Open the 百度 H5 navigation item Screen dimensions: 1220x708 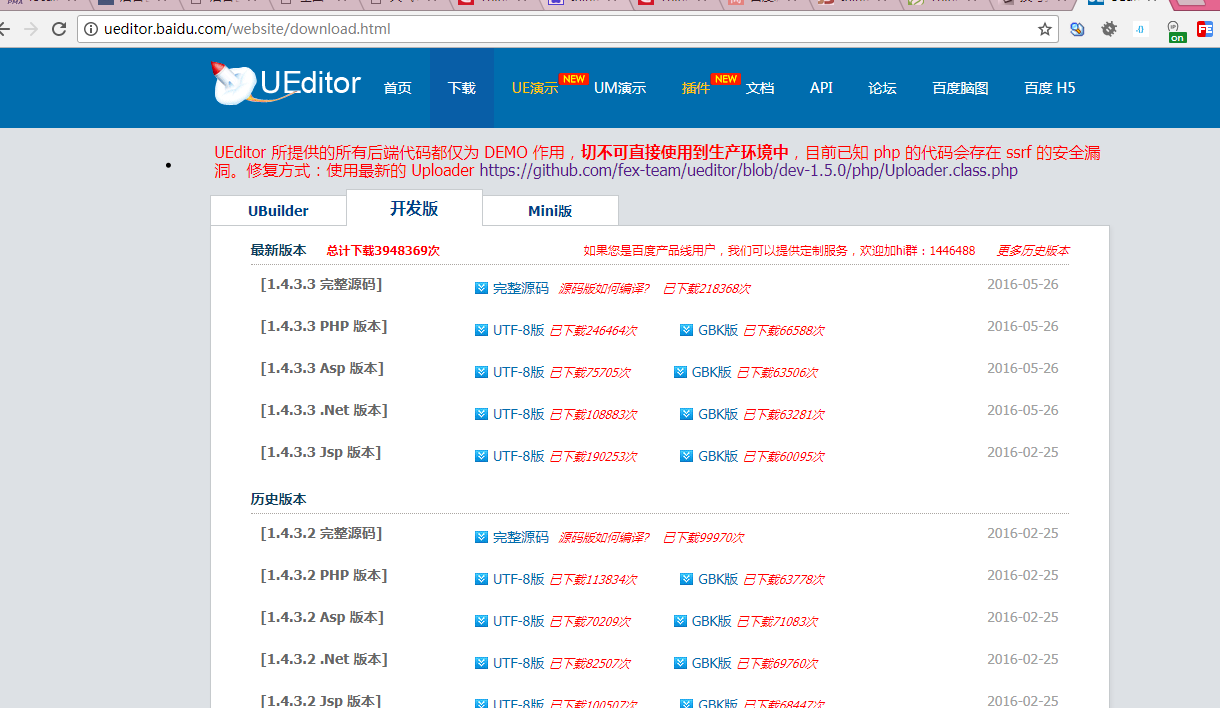click(1050, 88)
